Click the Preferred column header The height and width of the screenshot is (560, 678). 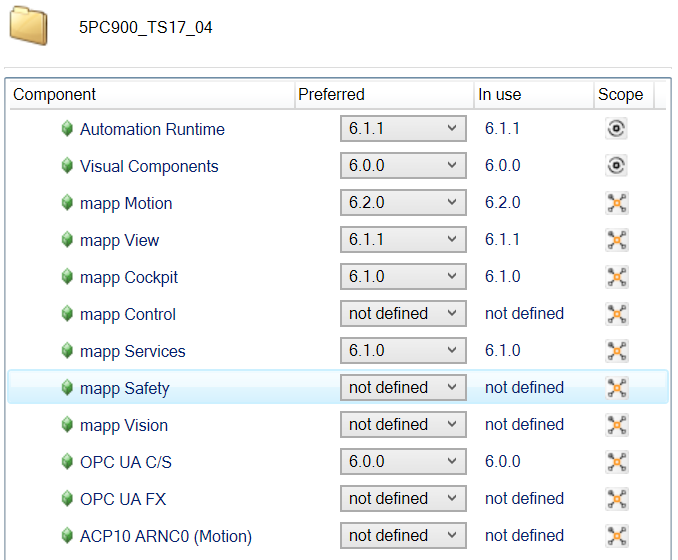coord(331,95)
